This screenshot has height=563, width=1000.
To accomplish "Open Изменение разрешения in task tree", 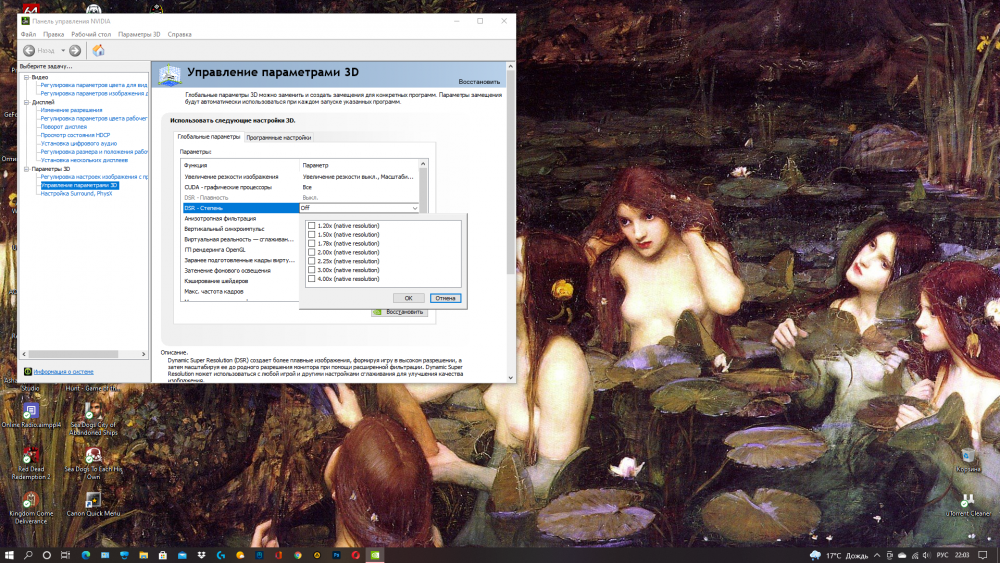I will tap(71, 110).
